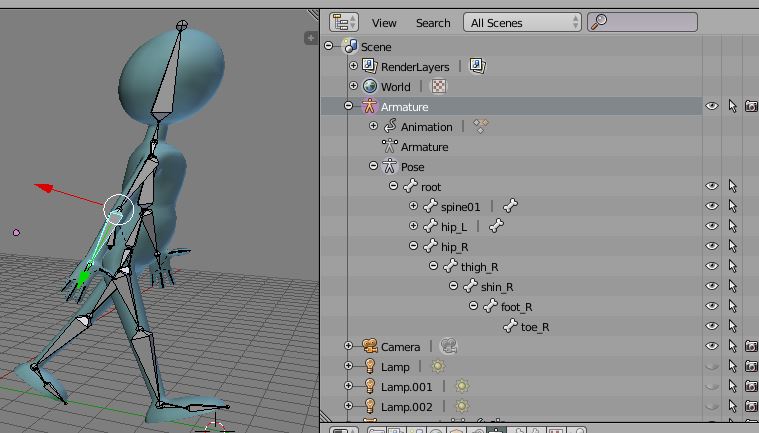
Task: Click the Armature object icon
Action: (x=369, y=106)
